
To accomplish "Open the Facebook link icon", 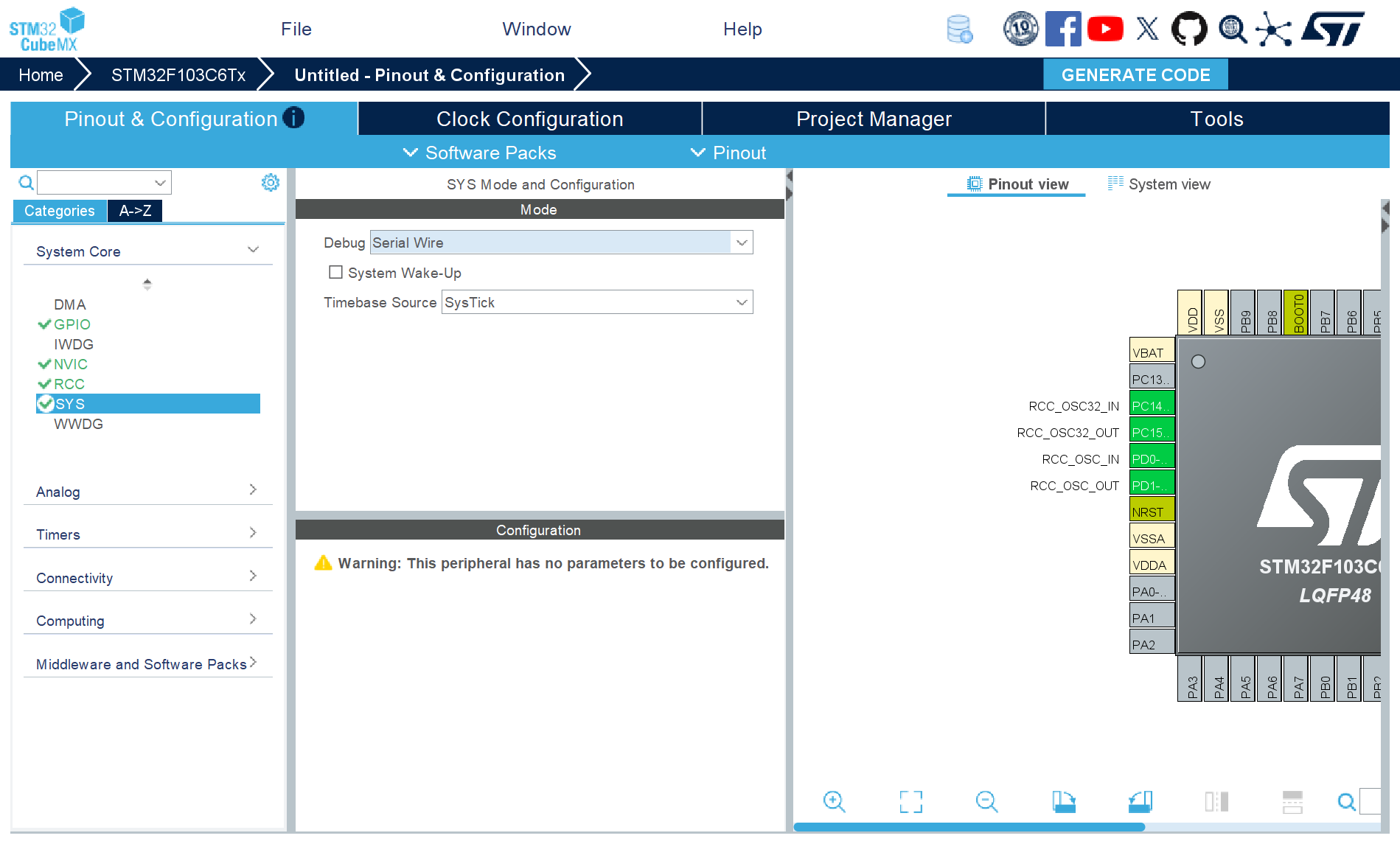I will pyautogui.click(x=1063, y=29).
